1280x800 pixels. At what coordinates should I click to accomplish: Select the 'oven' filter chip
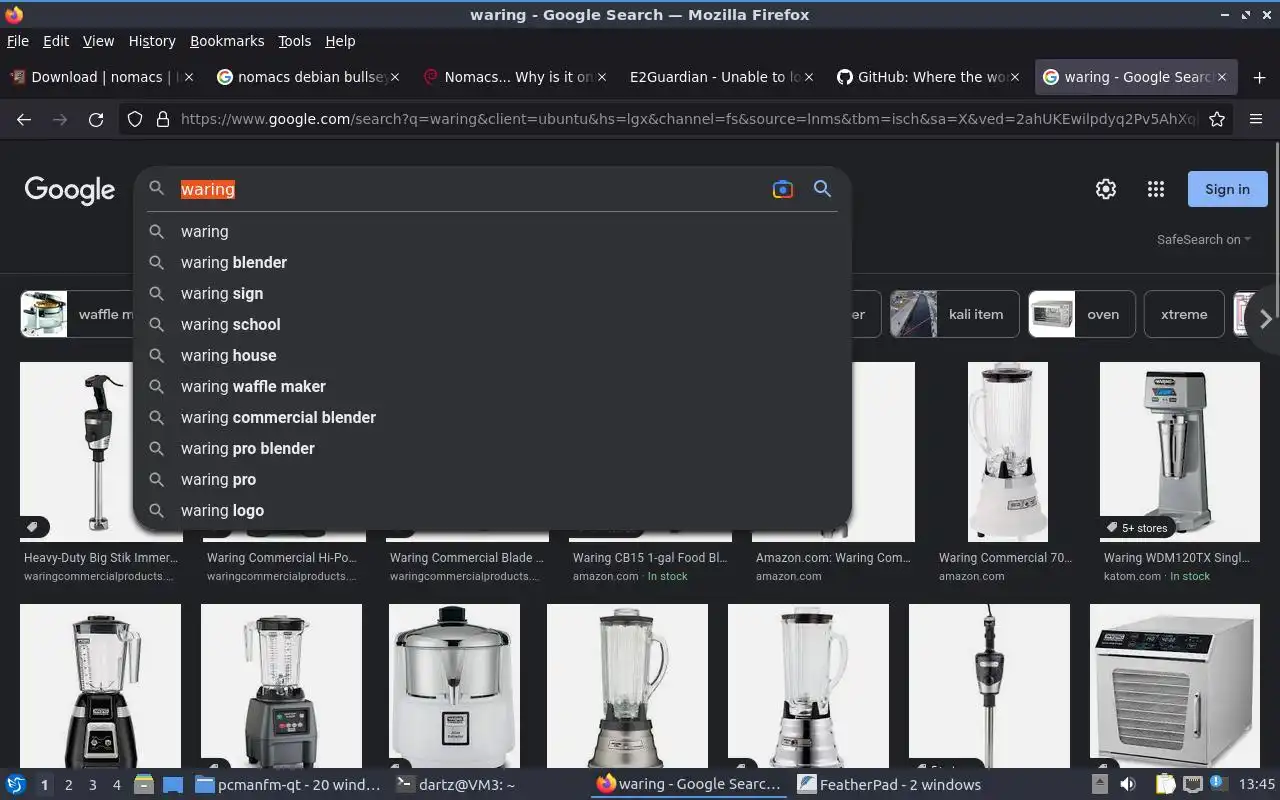pos(1082,314)
